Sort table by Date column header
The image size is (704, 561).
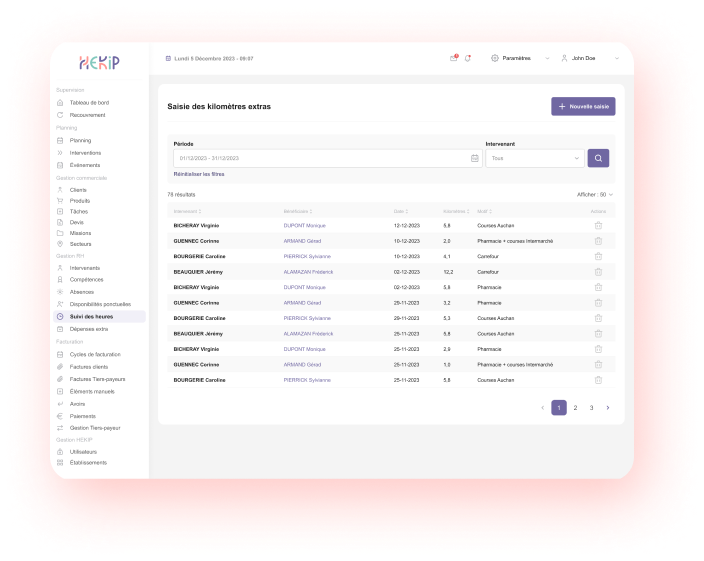pyautogui.click(x=400, y=211)
